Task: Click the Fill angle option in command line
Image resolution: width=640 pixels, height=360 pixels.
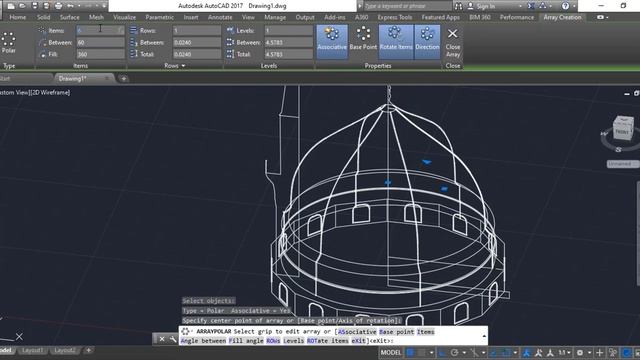Action: click(245, 340)
